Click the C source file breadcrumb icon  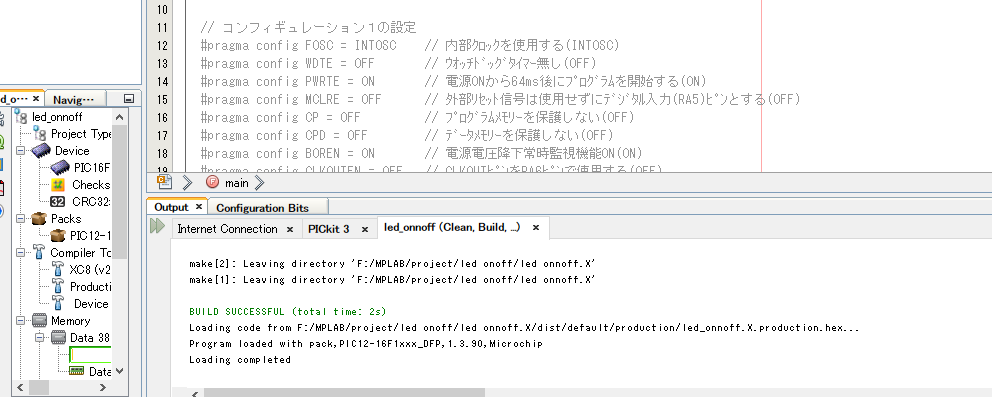tap(164, 183)
